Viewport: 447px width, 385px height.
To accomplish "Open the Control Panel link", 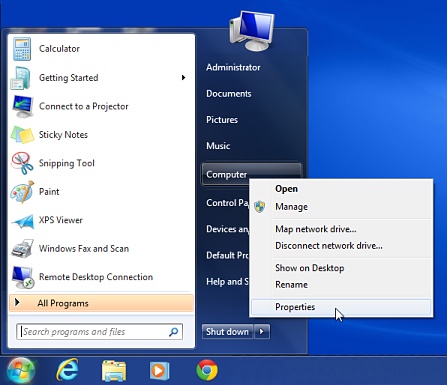I will [x=227, y=203].
